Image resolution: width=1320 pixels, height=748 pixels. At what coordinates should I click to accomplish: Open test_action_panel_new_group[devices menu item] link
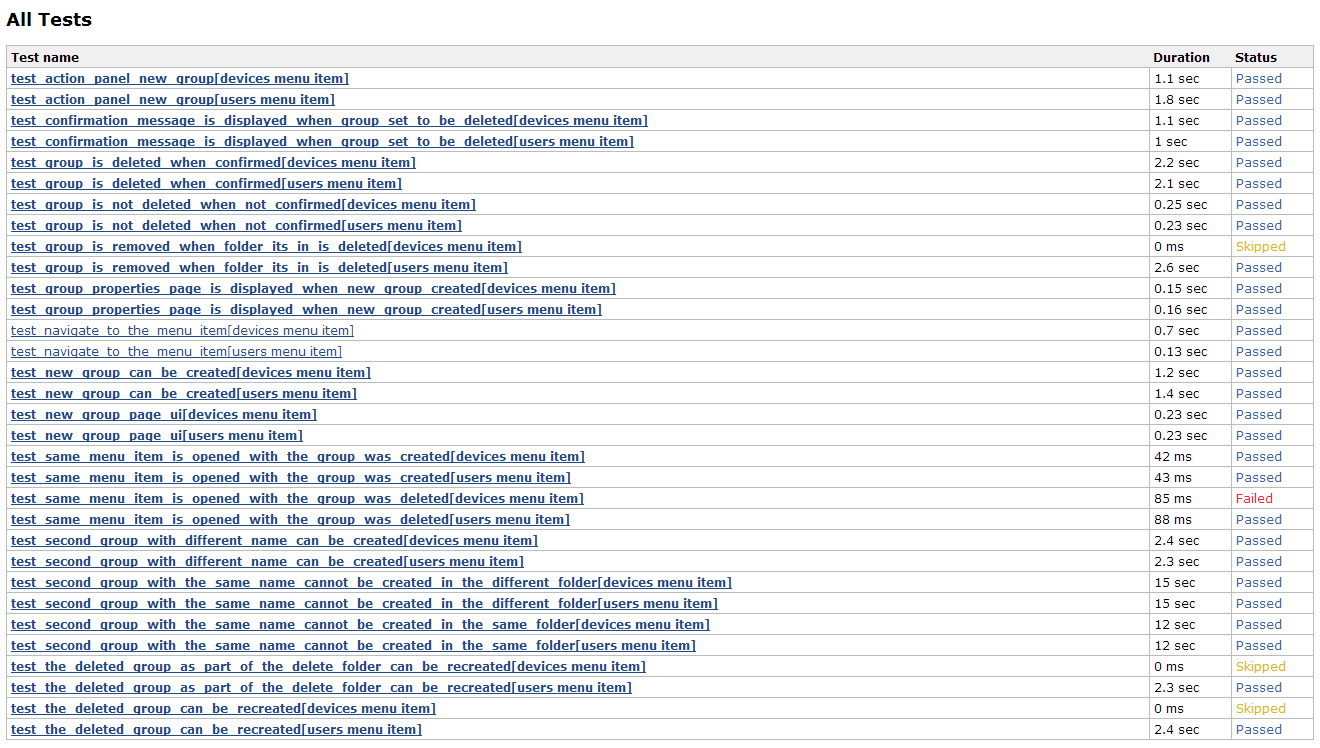180,79
